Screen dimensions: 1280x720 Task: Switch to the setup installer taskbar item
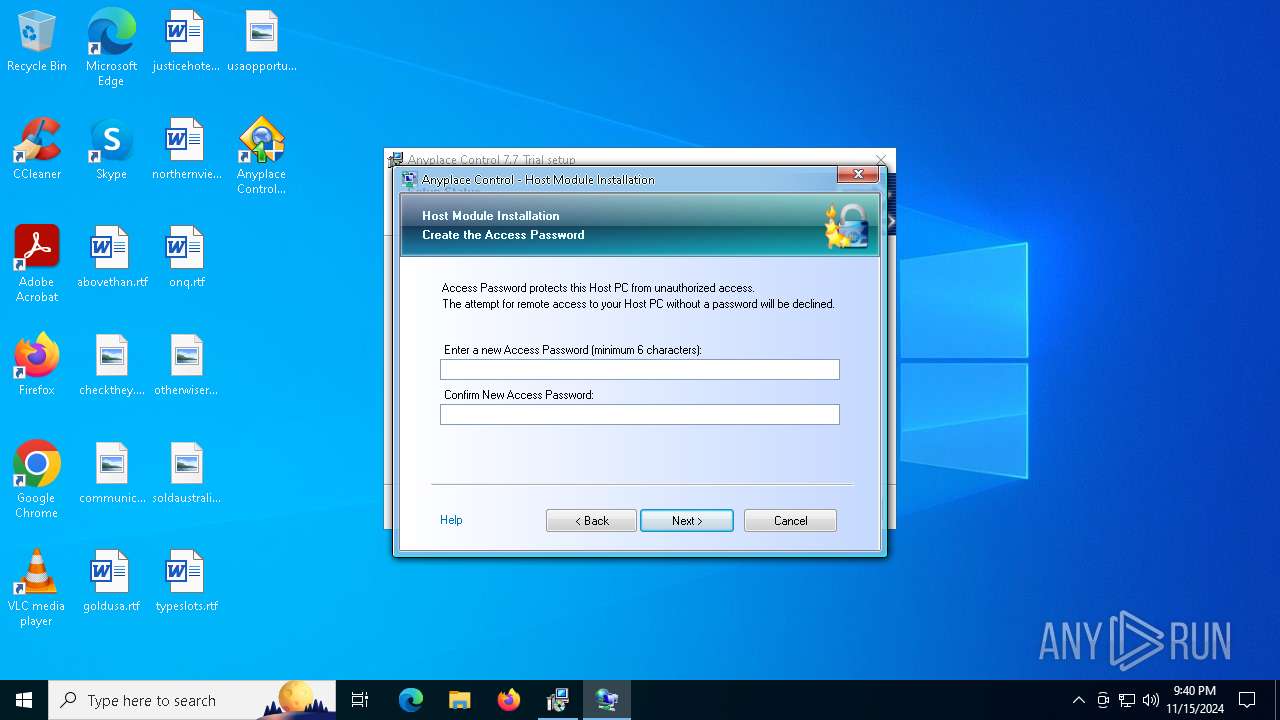[x=557, y=700]
